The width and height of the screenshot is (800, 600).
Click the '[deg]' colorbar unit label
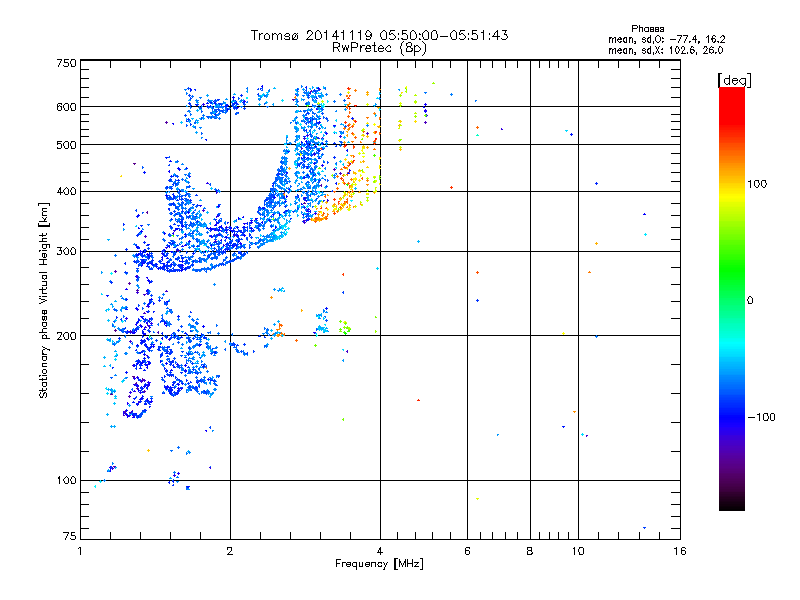coord(734,80)
